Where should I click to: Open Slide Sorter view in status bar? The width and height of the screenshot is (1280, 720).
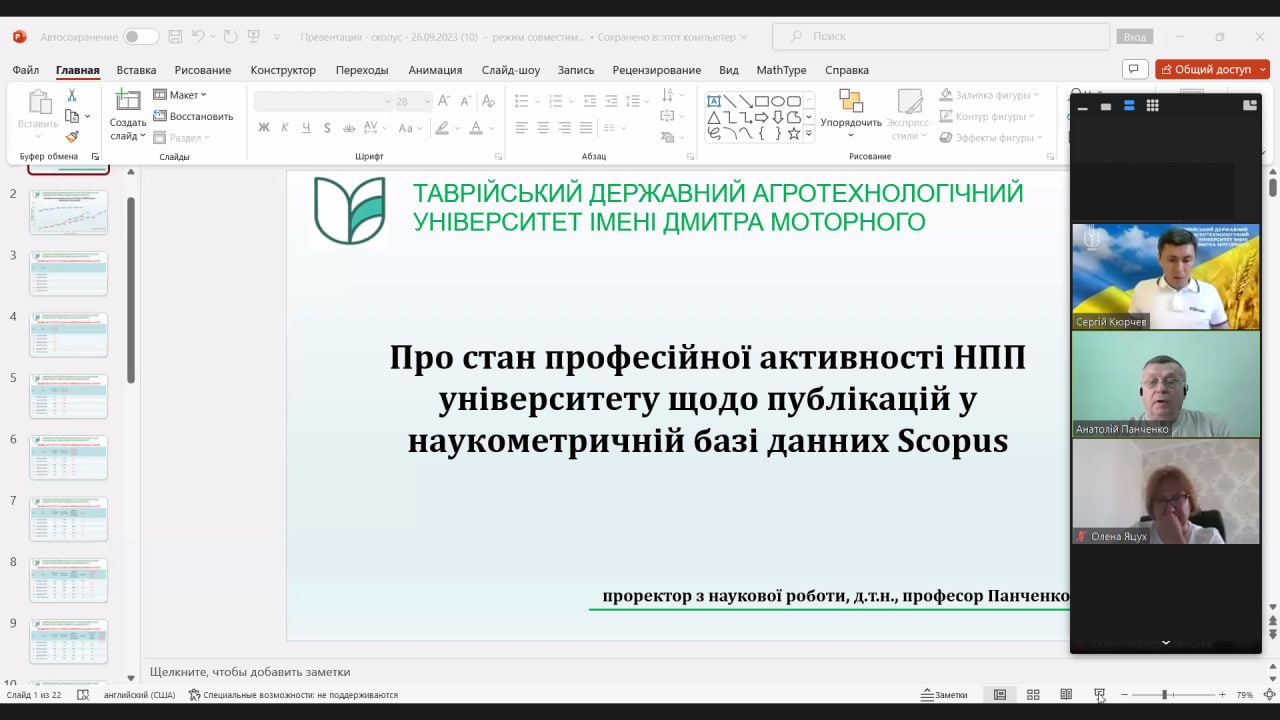tap(1033, 695)
